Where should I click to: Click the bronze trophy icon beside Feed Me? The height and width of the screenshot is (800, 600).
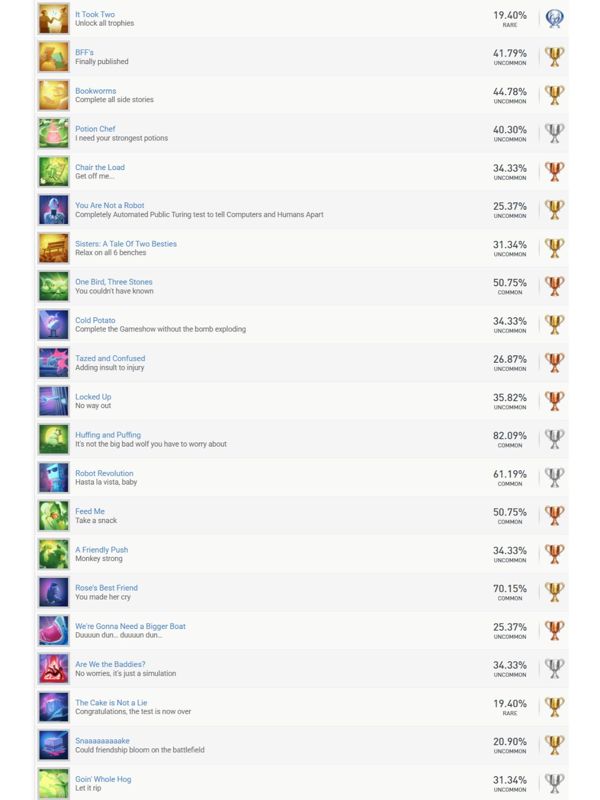point(554,516)
